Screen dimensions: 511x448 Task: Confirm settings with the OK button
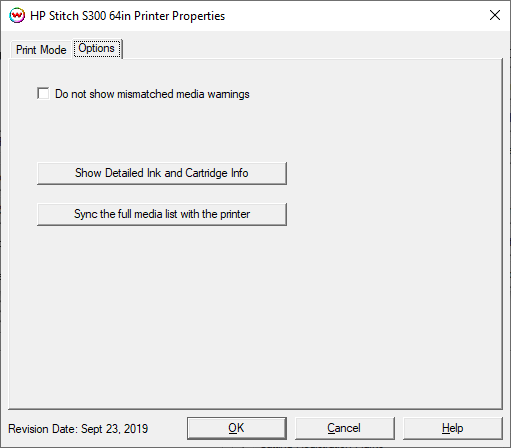(x=237, y=428)
